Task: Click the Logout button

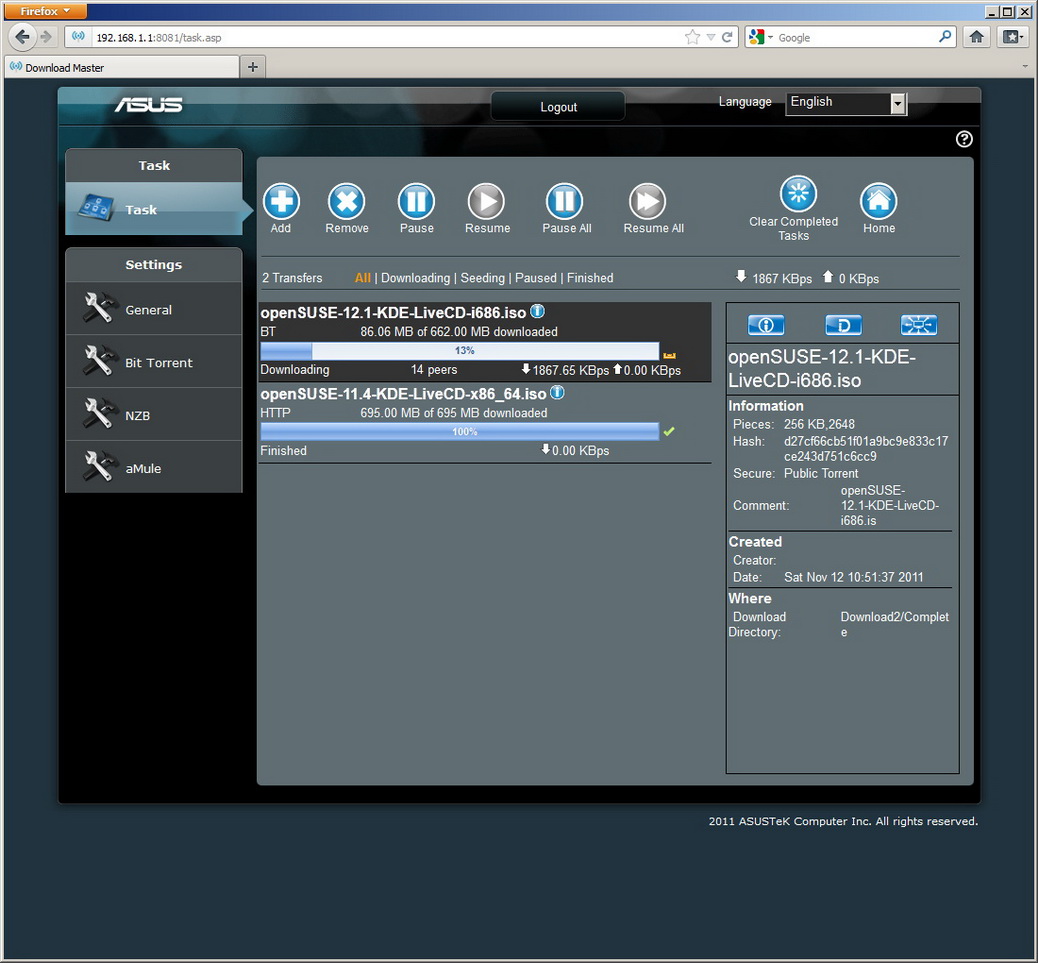Action: tap(558, 107)
